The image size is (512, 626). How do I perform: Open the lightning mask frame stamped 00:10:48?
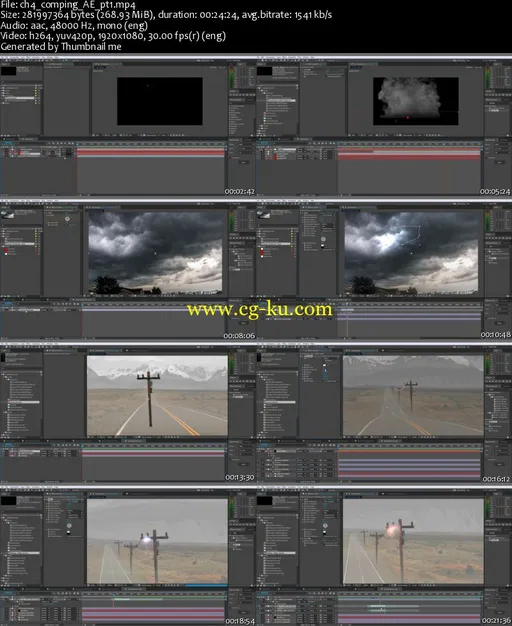pos(384,271)
